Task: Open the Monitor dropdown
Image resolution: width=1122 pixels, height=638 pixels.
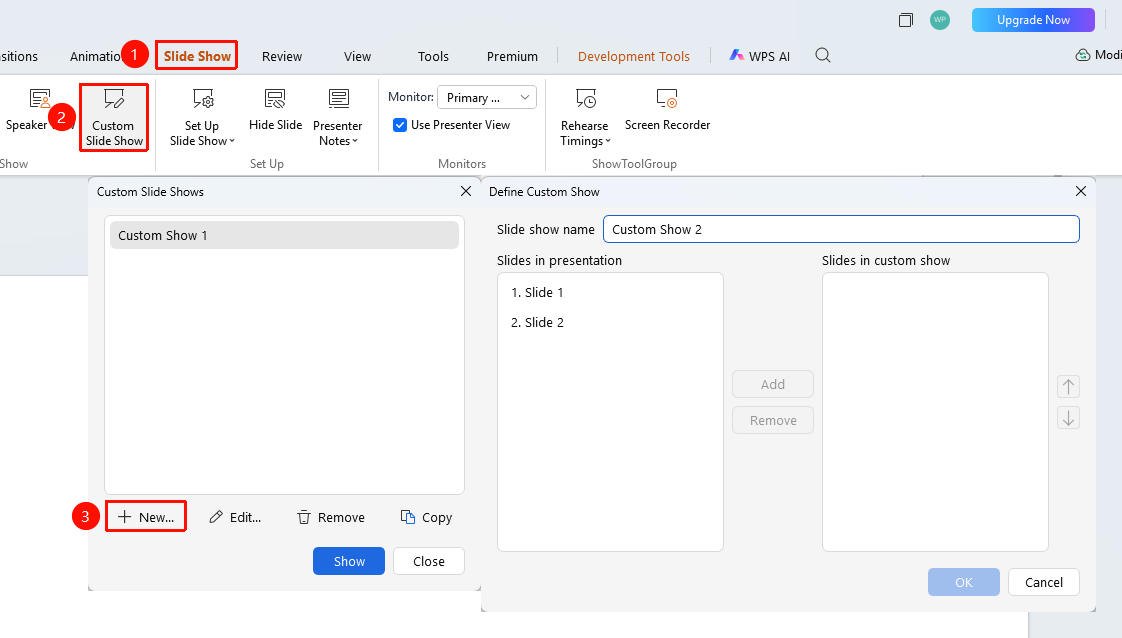Action: [x=487, y=97]
